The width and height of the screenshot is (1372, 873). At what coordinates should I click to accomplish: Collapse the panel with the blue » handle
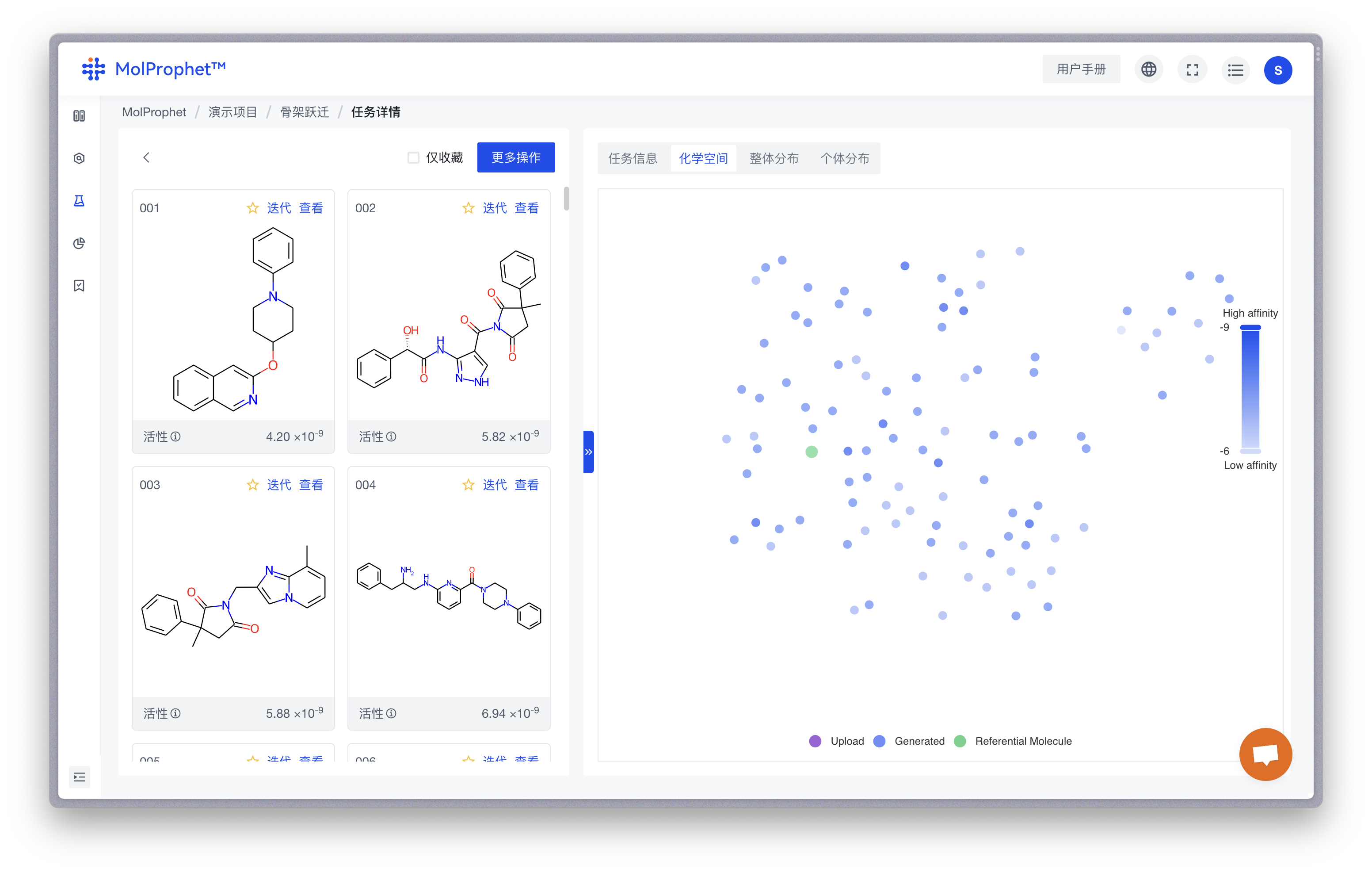(589, 452)
